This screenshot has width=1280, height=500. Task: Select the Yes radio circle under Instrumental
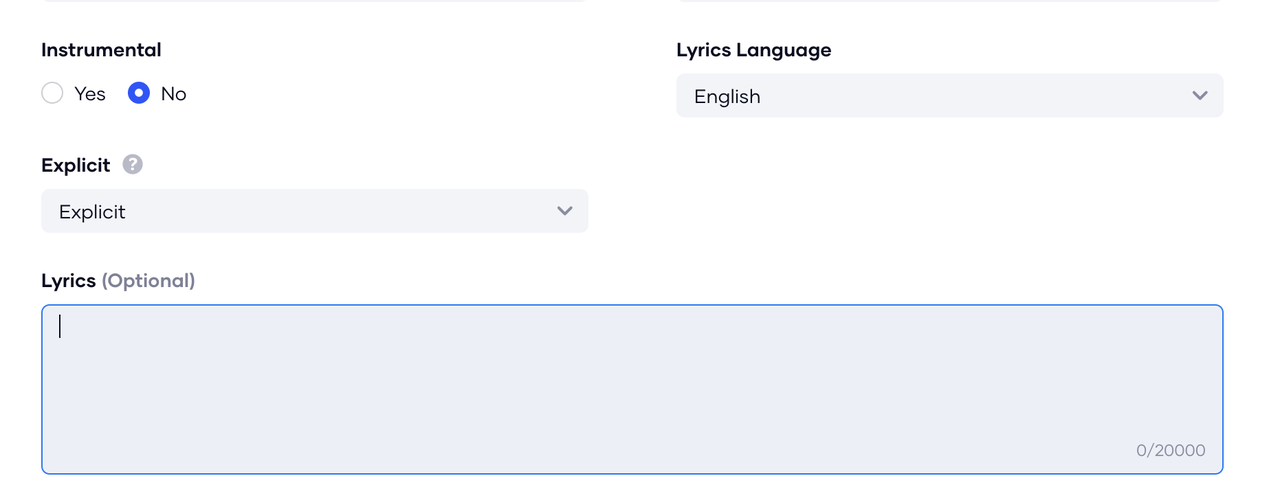coord(52,93)
